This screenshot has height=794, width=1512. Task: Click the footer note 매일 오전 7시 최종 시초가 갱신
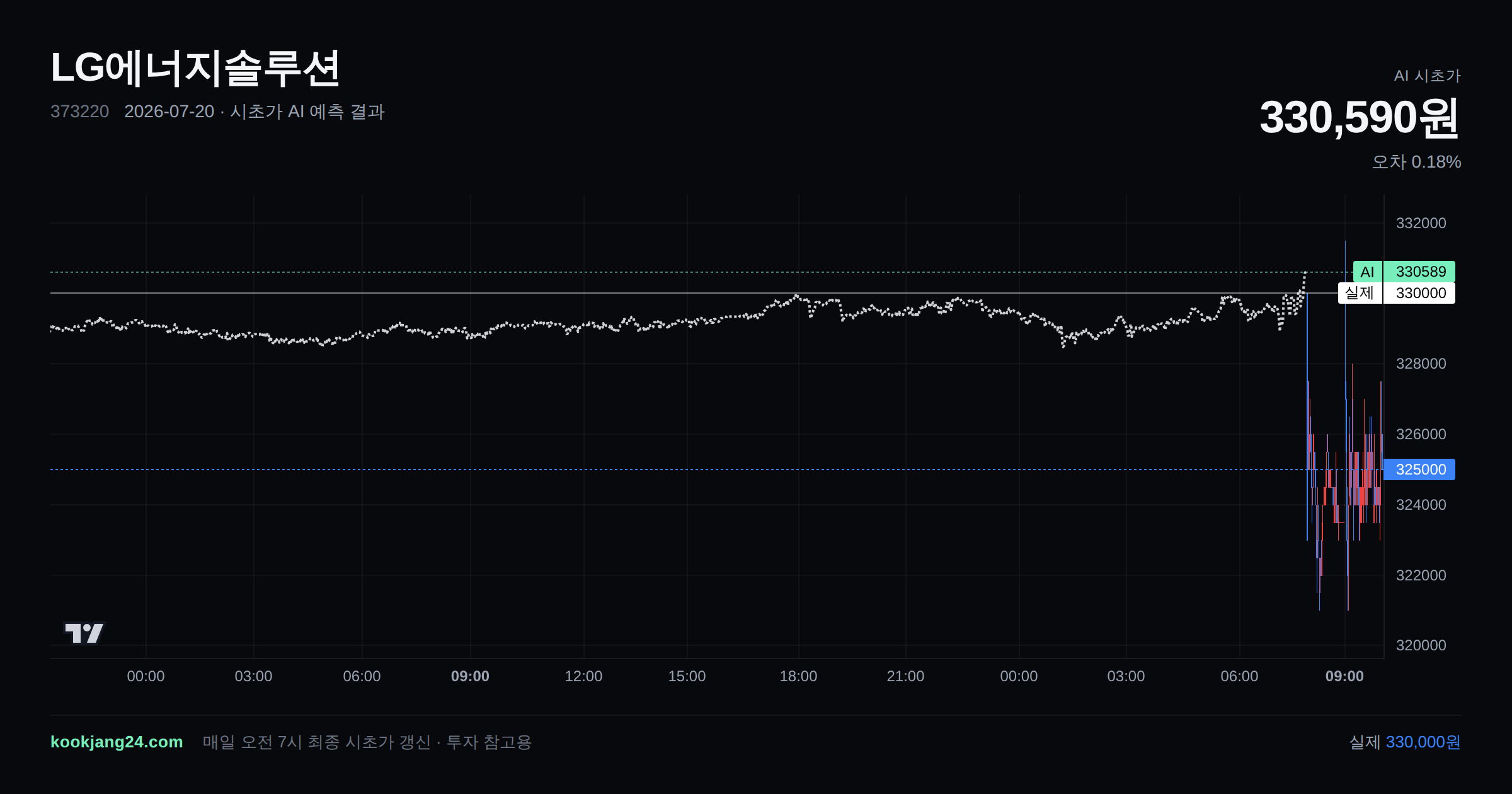pos(316,742)
